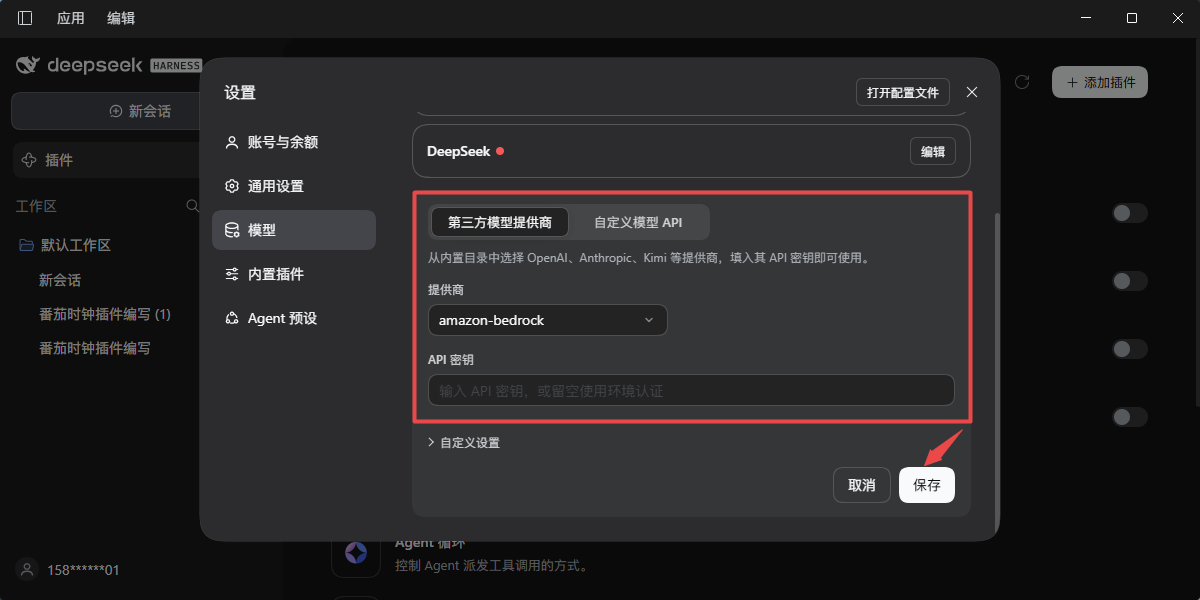
Task: Toggle the fourth plugin switch below 添加插件
Action: pos(1130,417)
